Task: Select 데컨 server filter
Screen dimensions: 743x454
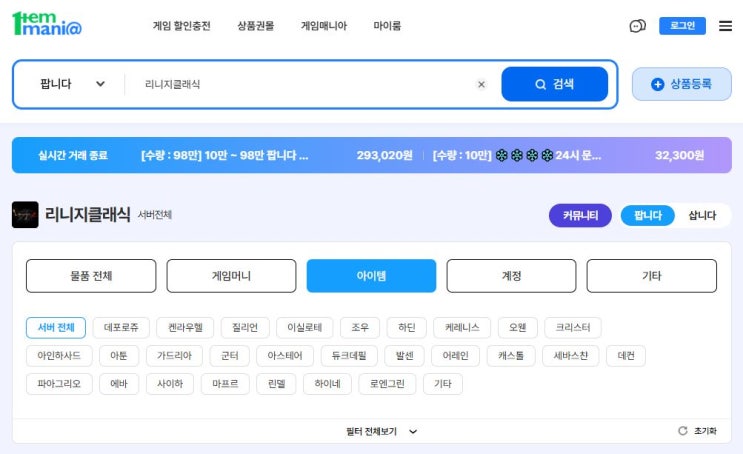Action: [626, 356]
